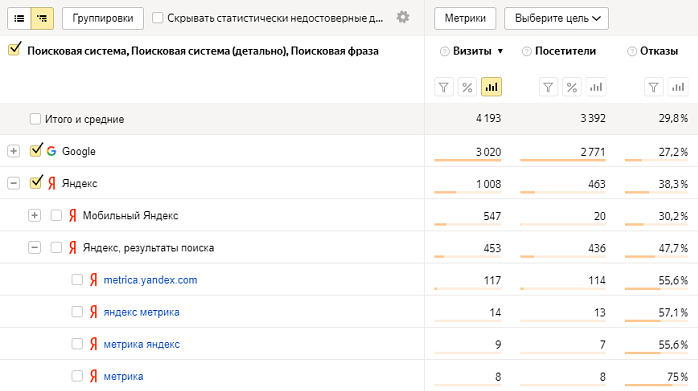
Task: Enable hiding statistically unreliable data checkbox
Action: pos(158,18)
